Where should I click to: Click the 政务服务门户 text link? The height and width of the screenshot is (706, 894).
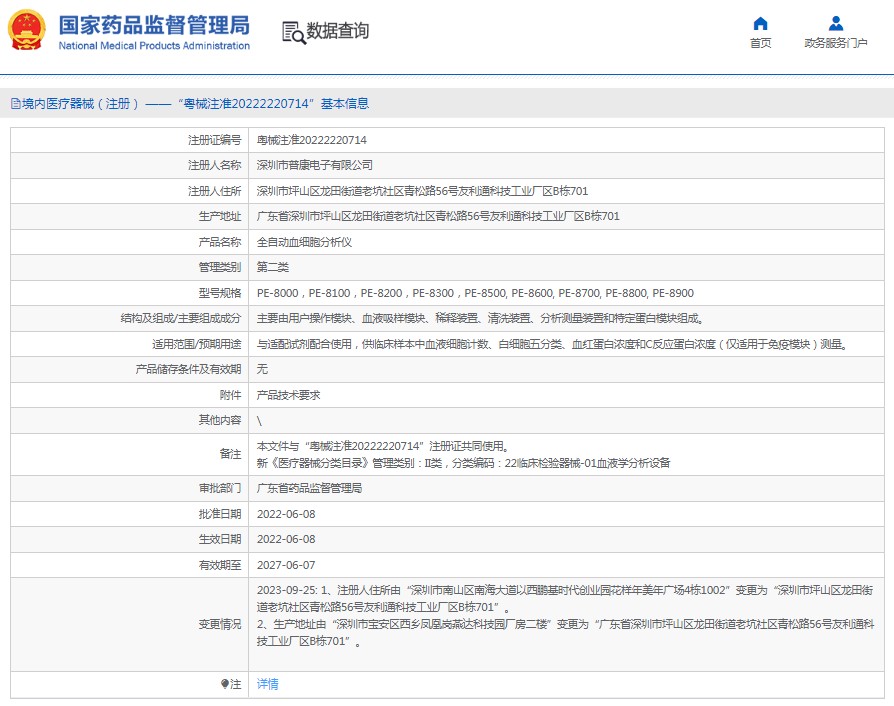[836, 43]
